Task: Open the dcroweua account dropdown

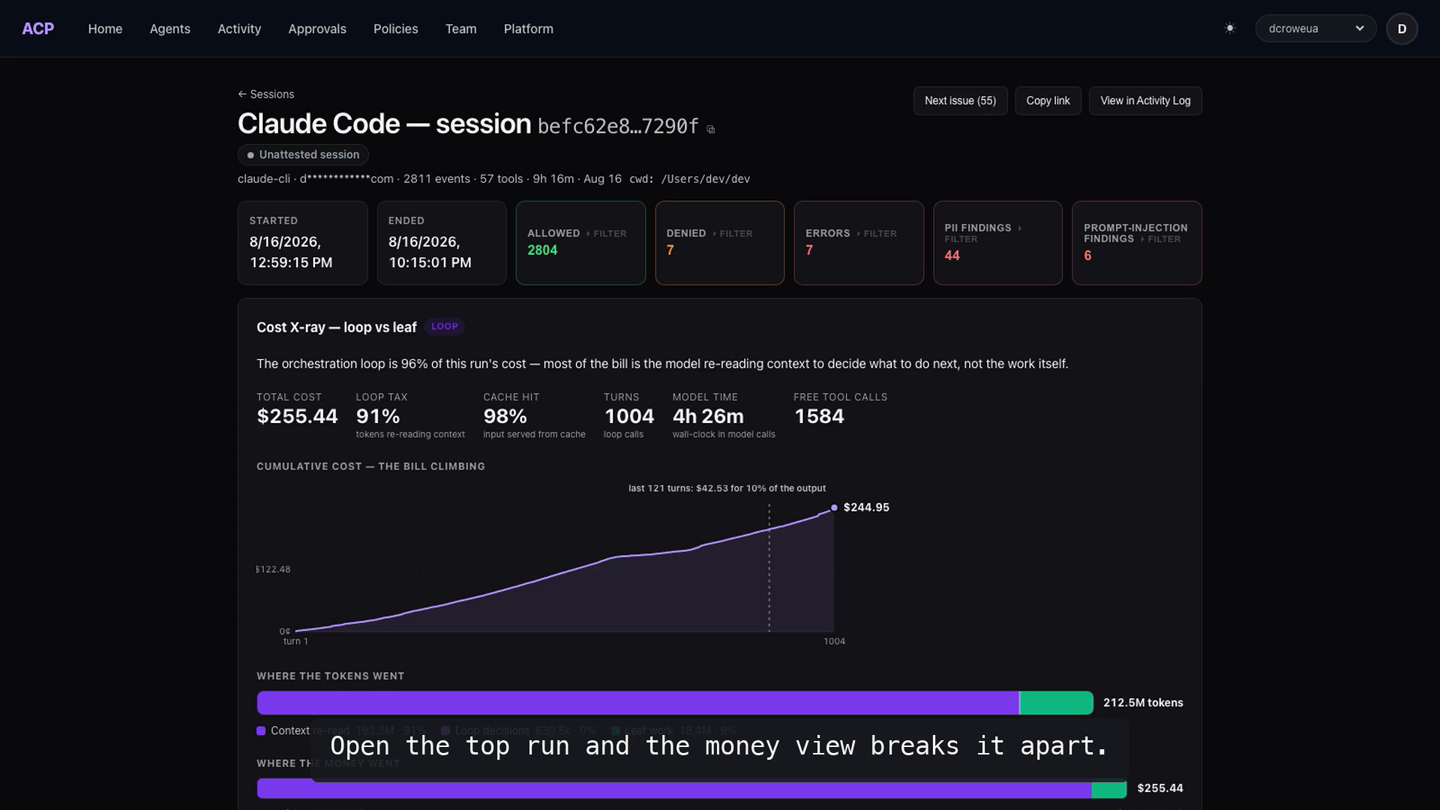Action: tap(1316, 29)
